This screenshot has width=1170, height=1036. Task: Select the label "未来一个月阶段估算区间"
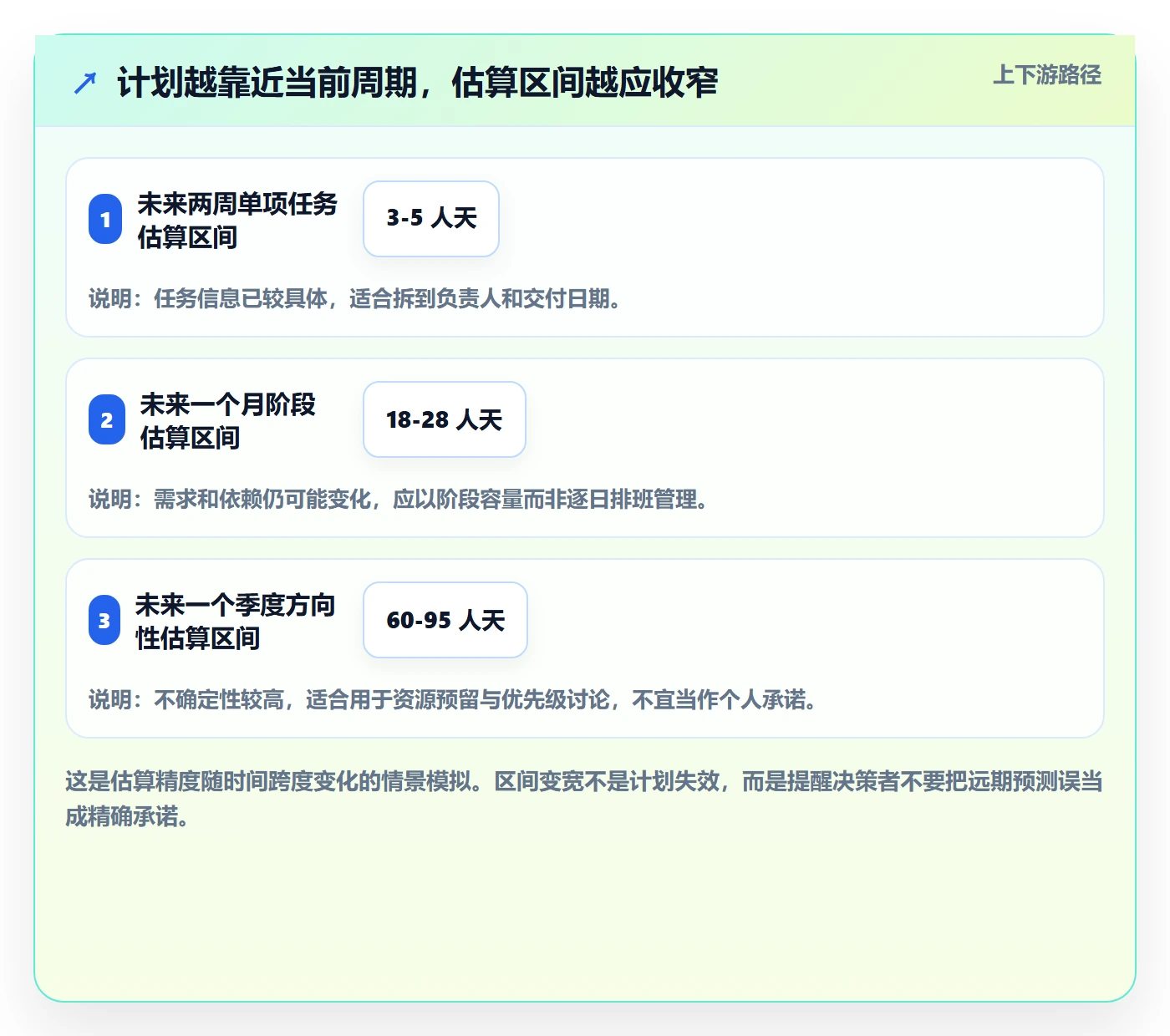(228, 420)
